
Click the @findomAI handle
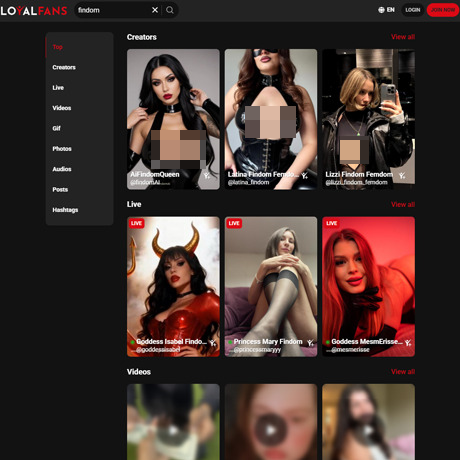pyautogui.click(x=145, y=182)
